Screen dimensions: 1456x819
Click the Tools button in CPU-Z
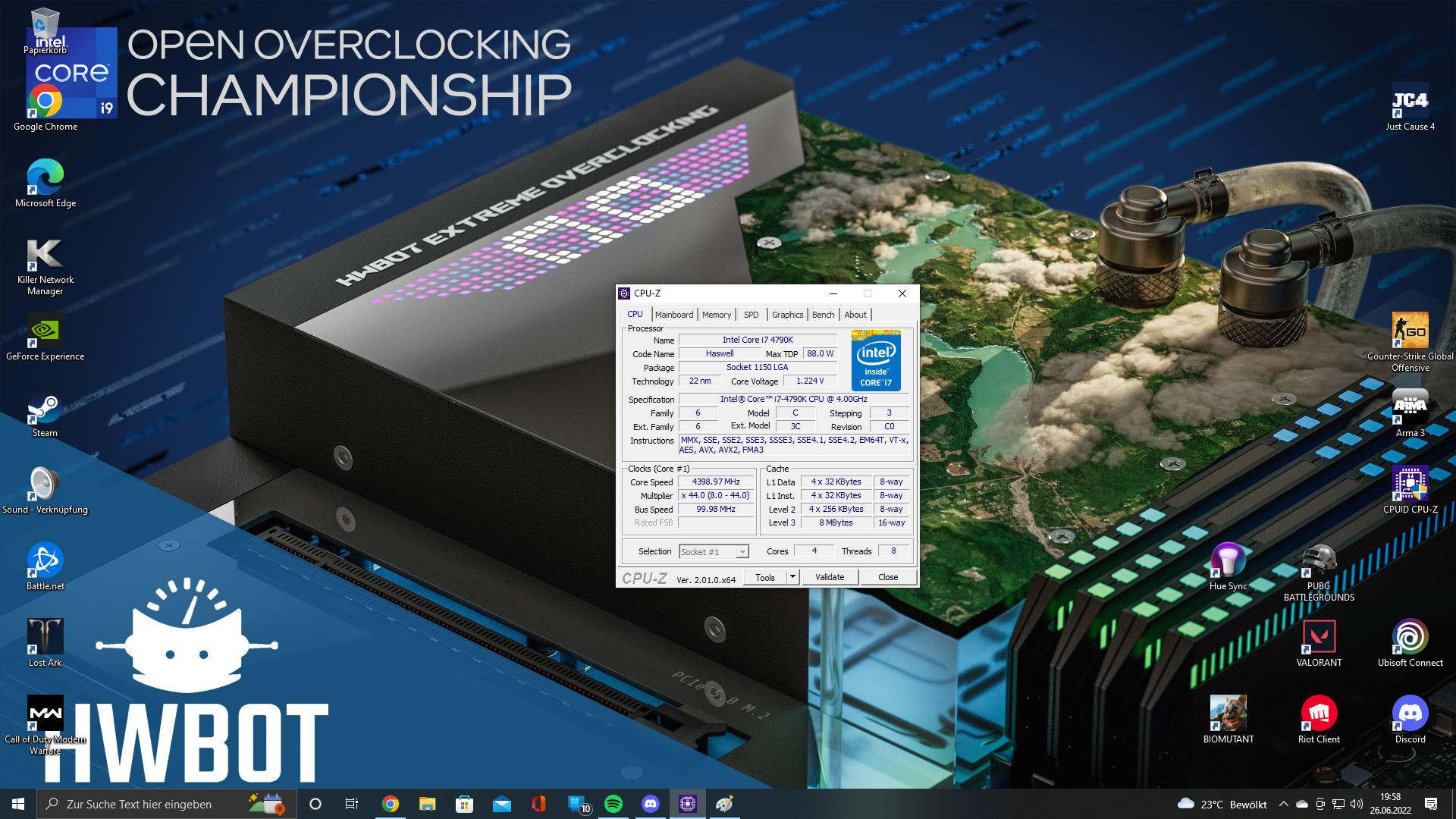(x=765, y=577)
